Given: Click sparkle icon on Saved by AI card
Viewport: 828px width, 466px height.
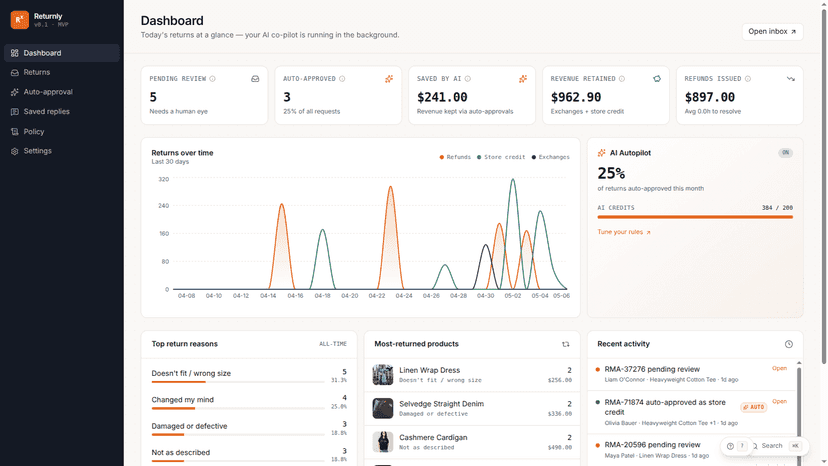Looking at the screenshot, I should click(523, 79).
